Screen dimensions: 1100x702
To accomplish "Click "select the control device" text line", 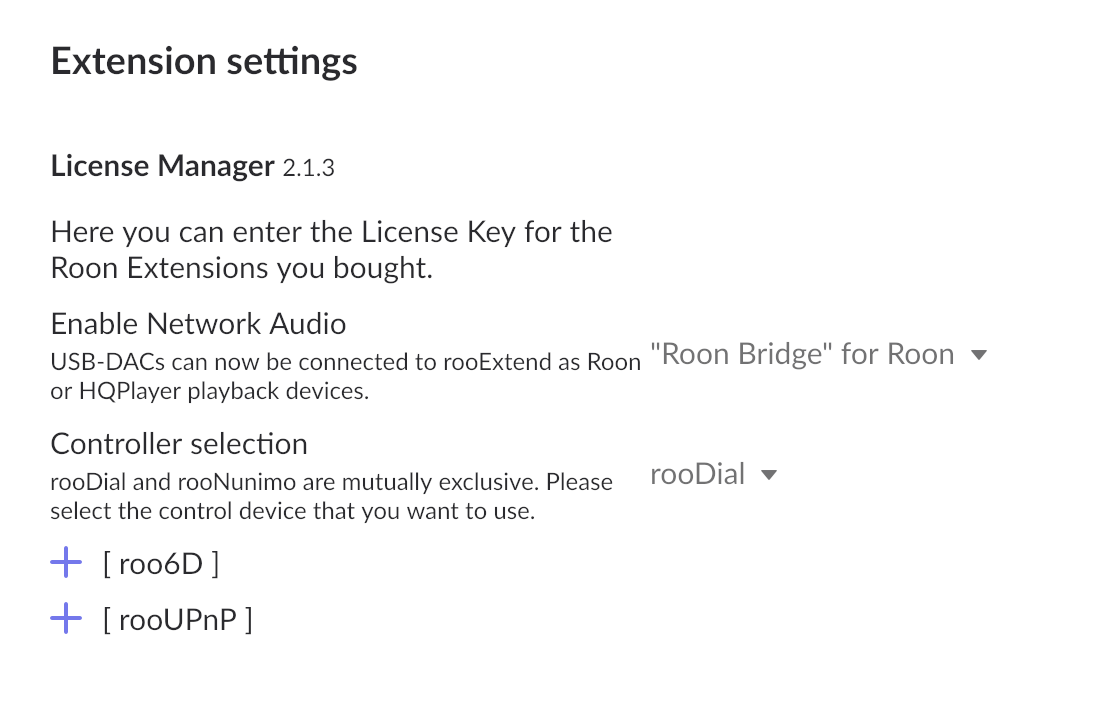I will [x=293, y=511].
